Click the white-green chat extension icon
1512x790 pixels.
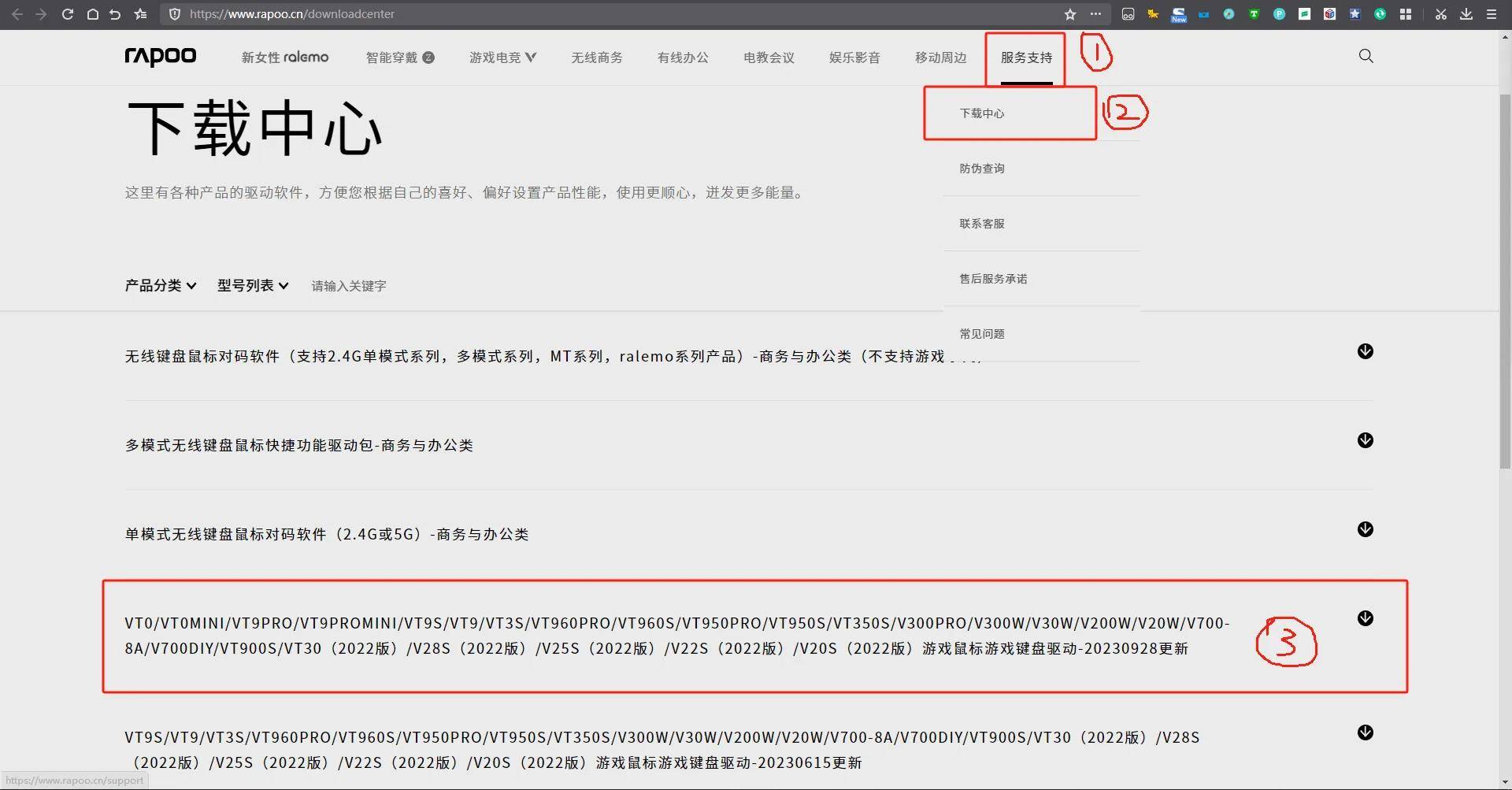(1304, 14)
